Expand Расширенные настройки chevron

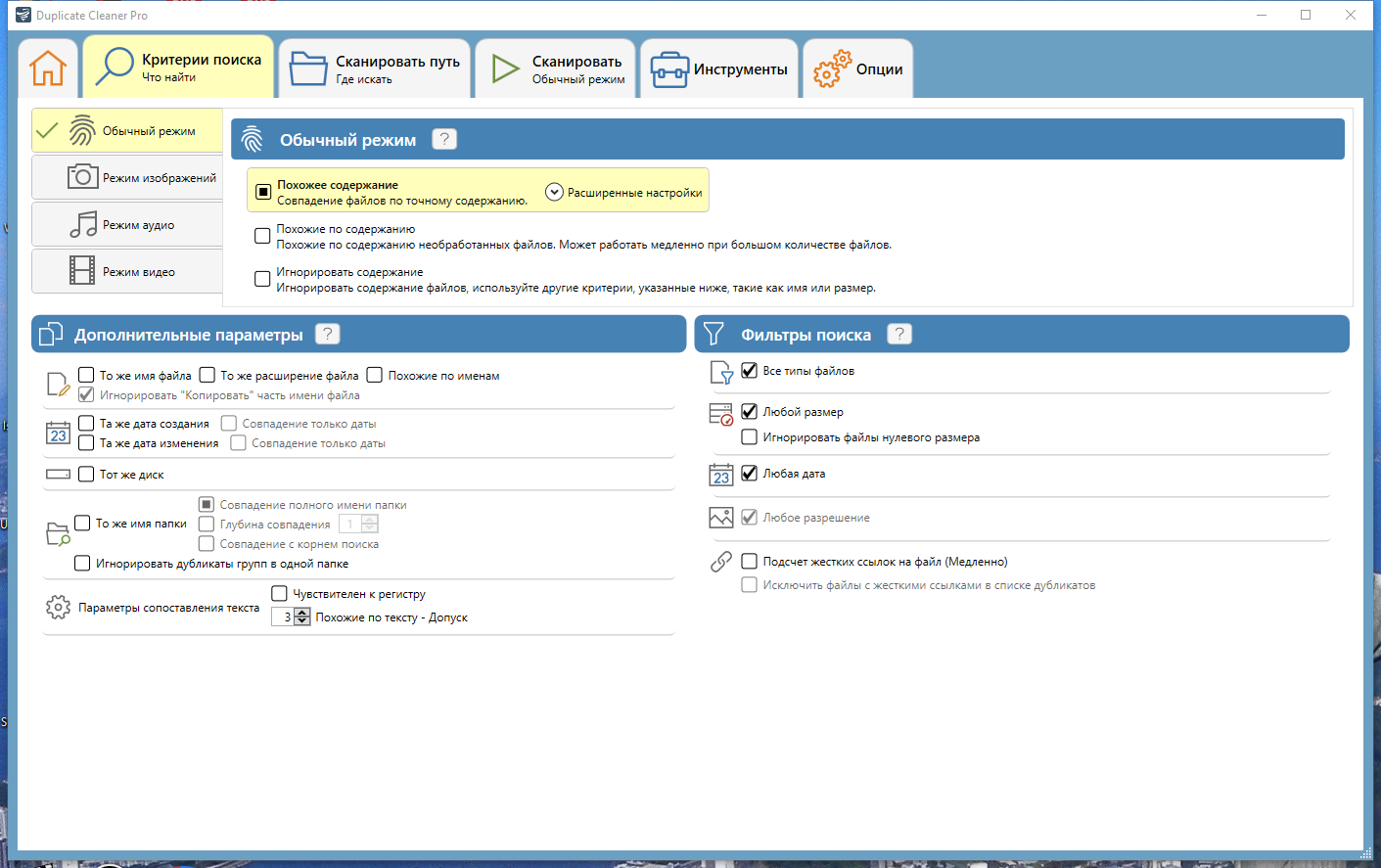click(554, 192)
